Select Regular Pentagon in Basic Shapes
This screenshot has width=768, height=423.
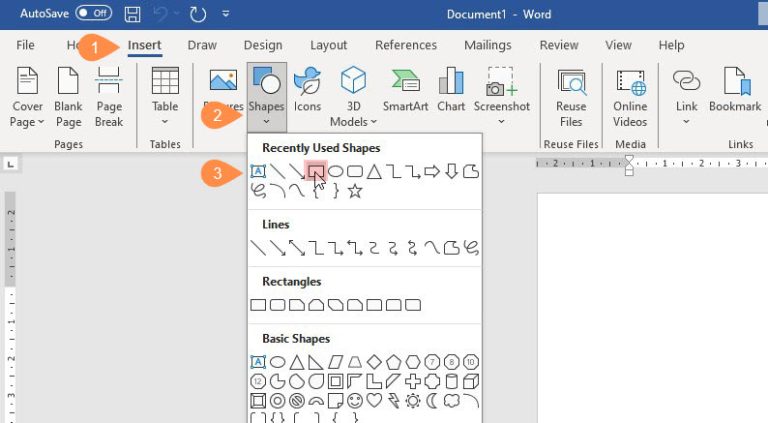[393, 362]
